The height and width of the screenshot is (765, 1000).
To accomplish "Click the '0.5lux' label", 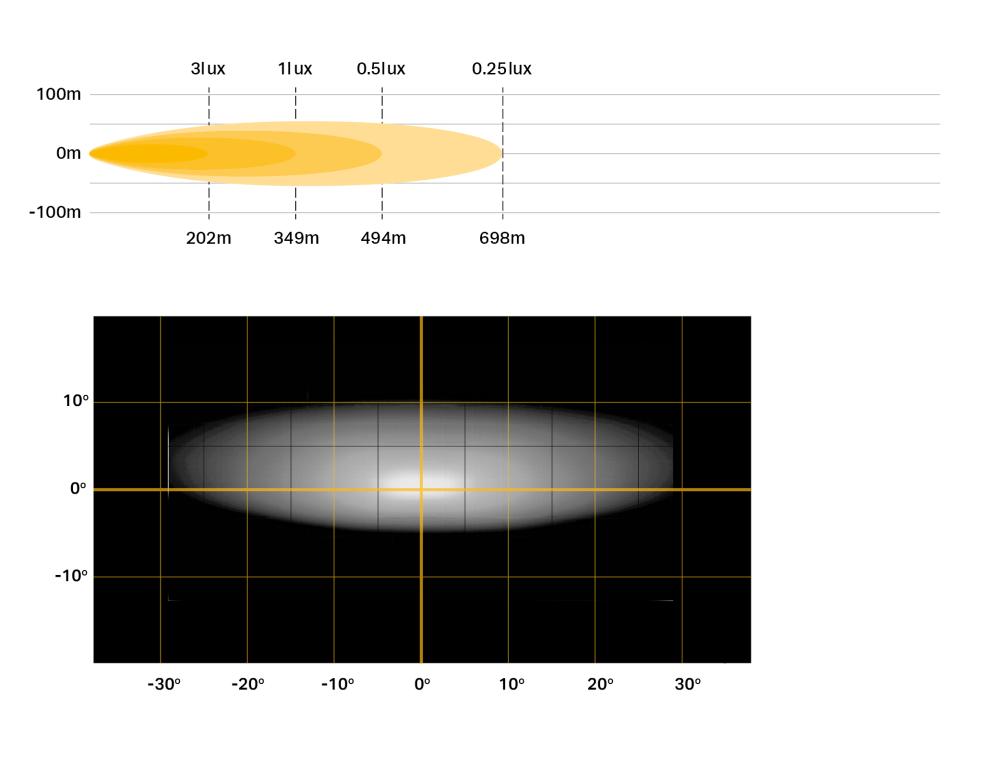I will coord(381,68).
